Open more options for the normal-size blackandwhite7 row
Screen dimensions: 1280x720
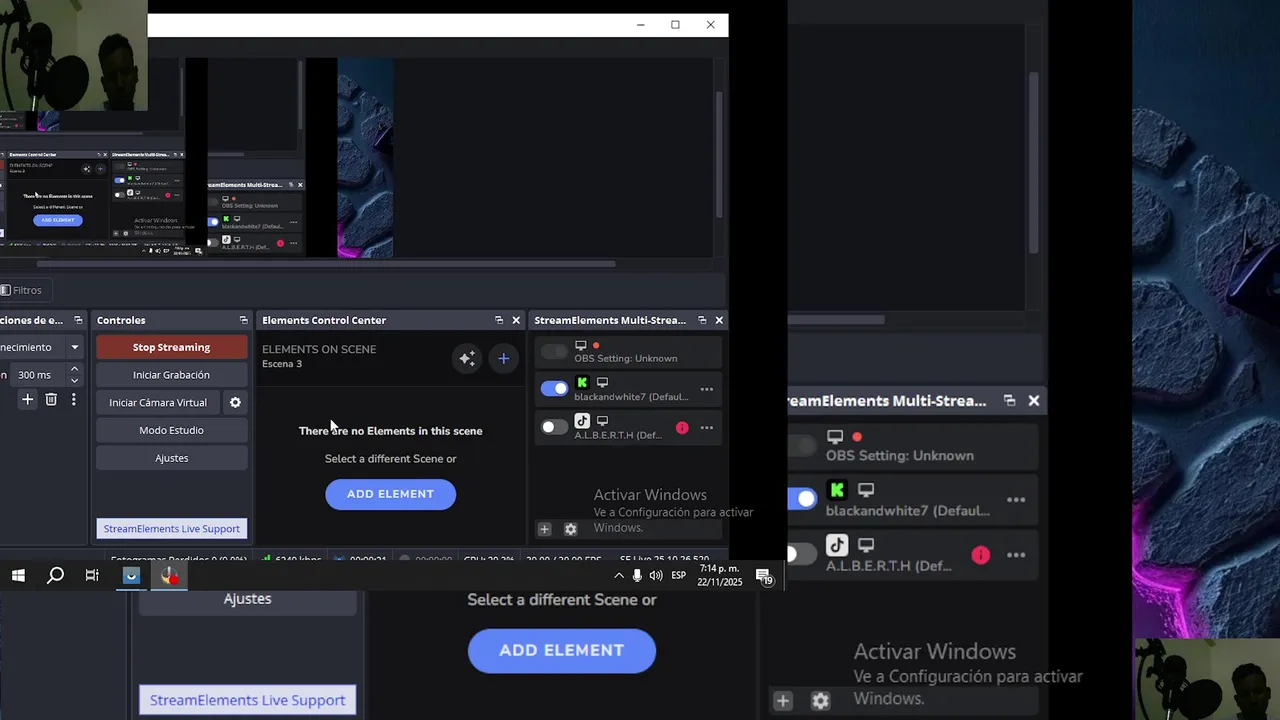click(707, 389)
